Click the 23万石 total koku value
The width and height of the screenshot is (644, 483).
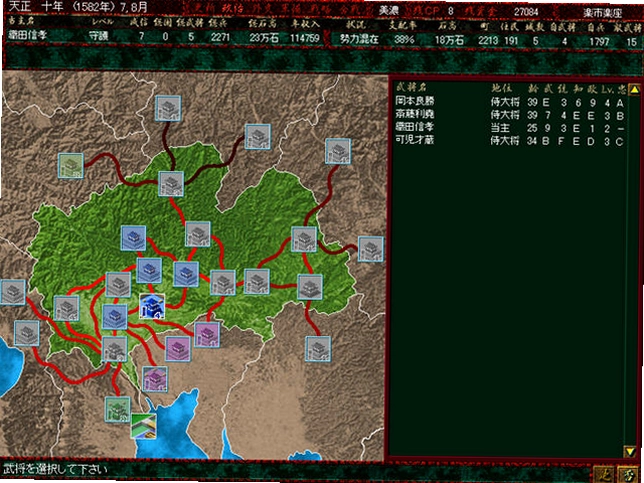264,37
